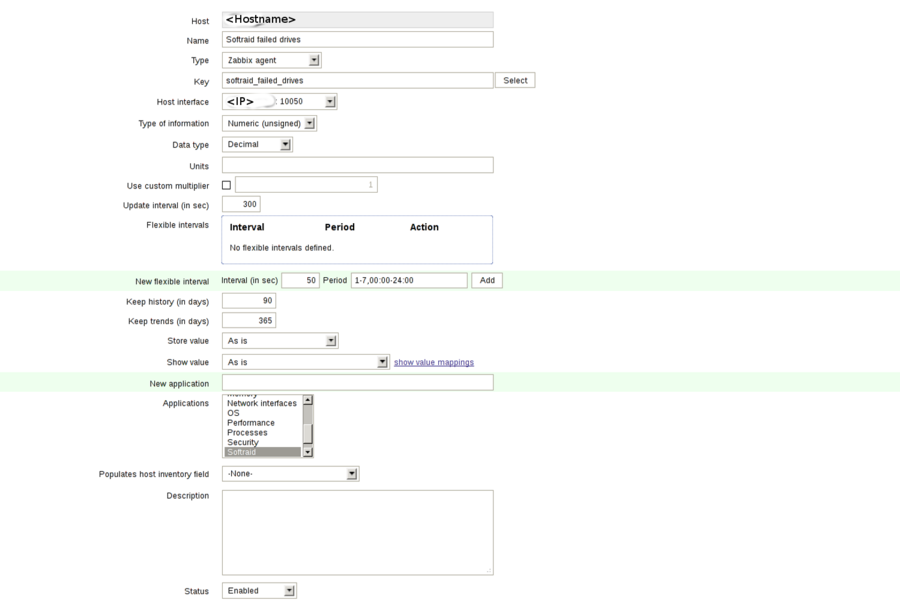Open the Type dropdown showing Zabbix agent
The image size is (900, 600).
pyautogui.click(x=271, y=60)
